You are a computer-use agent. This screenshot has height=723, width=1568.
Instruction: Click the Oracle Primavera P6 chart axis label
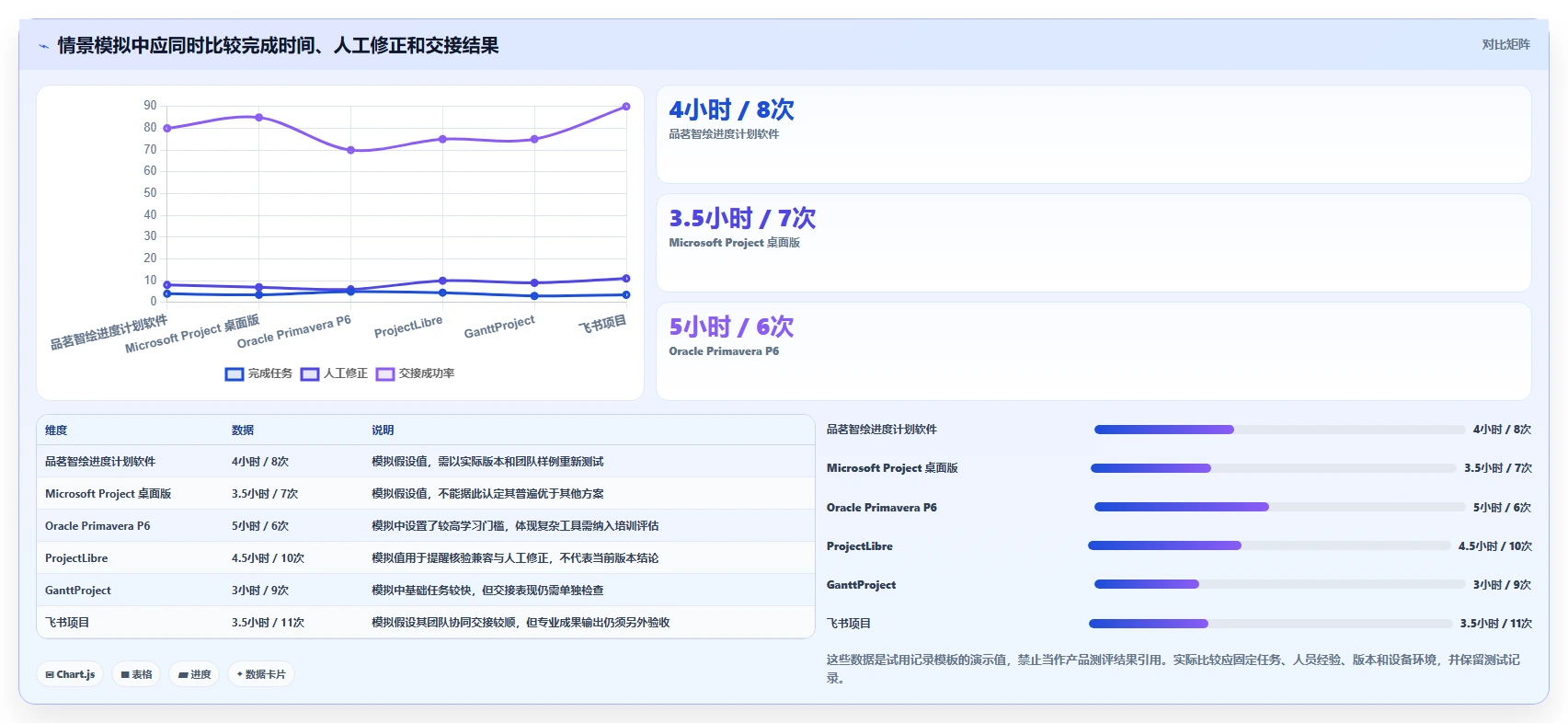pyautogui.click(x=294, y=332)
